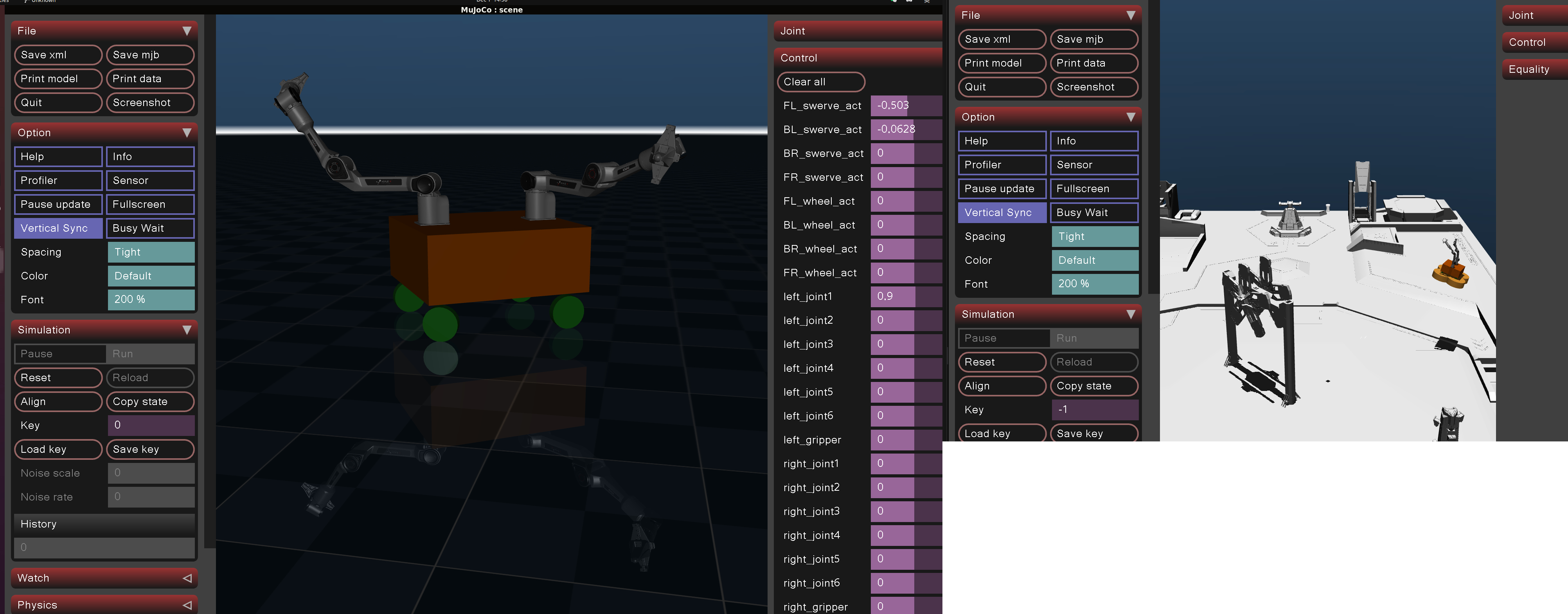The image size is (1568, 614).
Task: Toggle Pause update in left window
Action: [58, 204]
